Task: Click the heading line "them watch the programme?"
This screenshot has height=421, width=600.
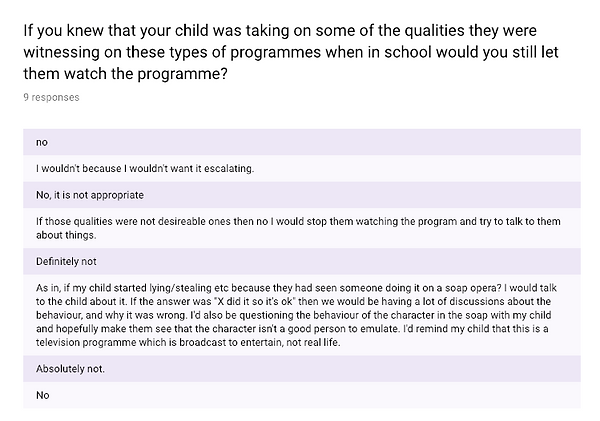Action: click(126, 73)
